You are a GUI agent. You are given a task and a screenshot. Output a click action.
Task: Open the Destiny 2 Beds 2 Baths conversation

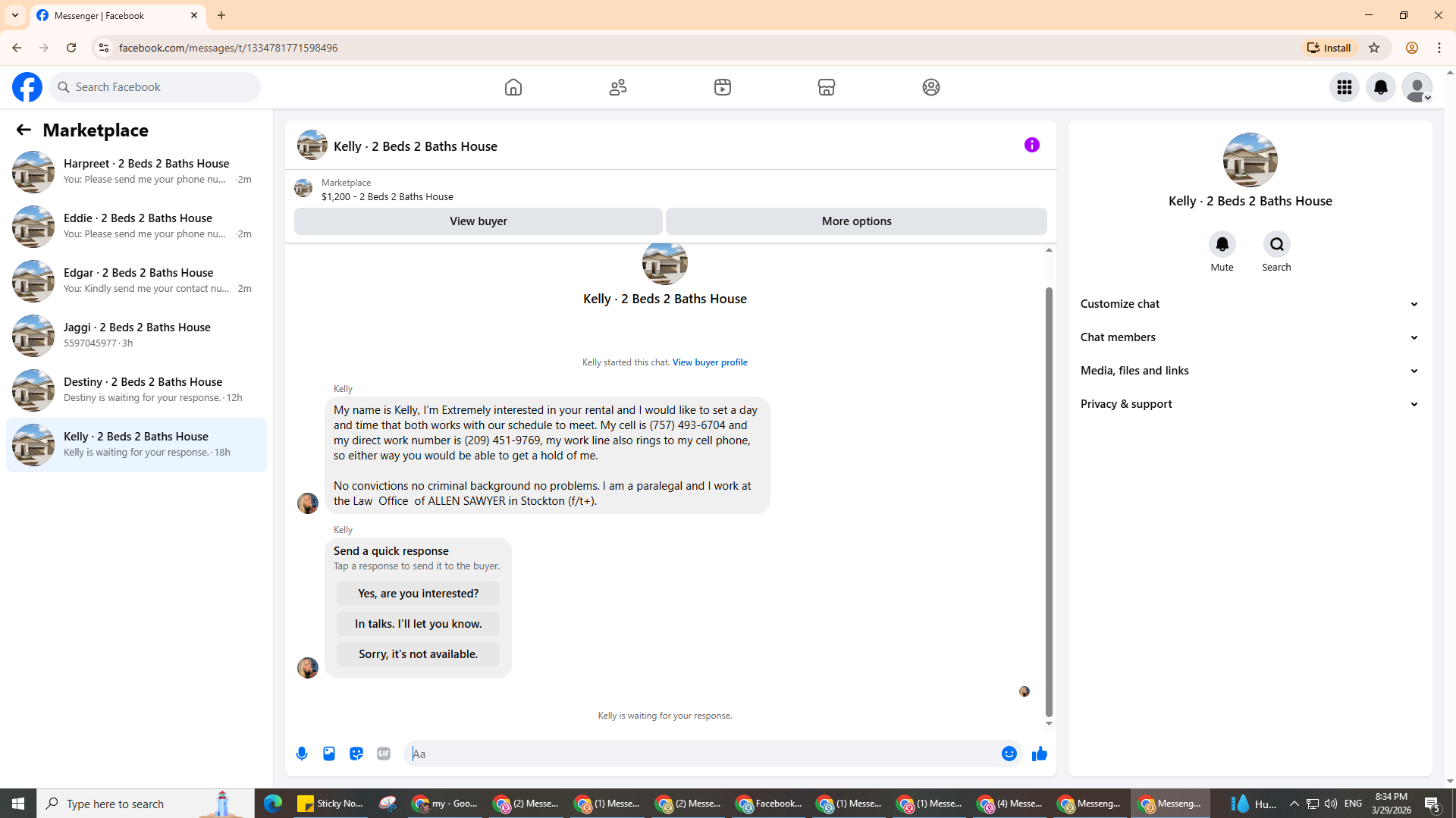(136, 390)
